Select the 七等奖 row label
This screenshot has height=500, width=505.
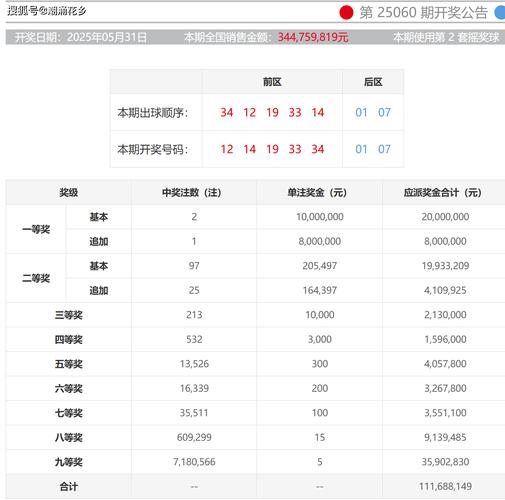69,413
